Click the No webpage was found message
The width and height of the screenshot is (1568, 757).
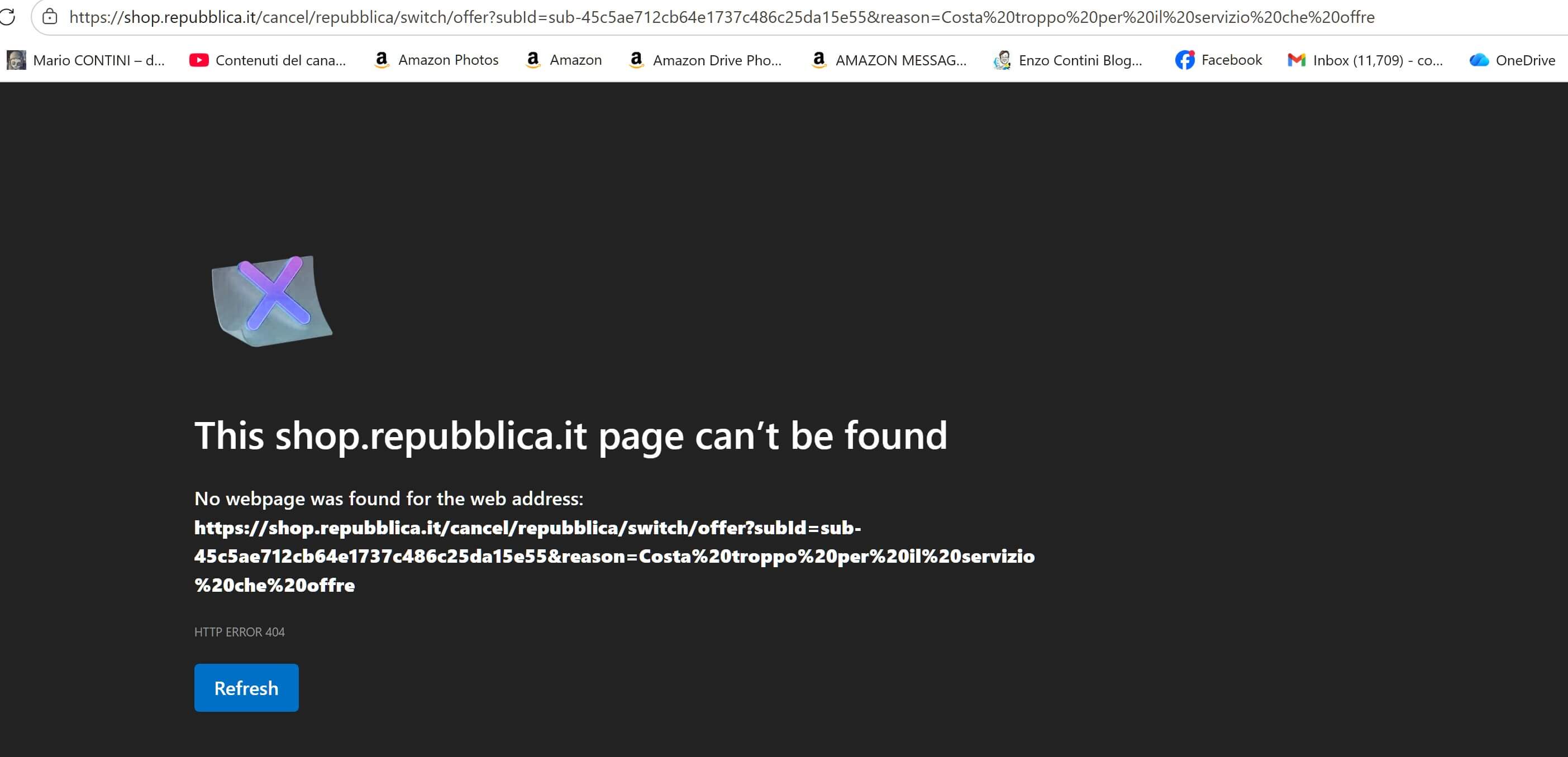388,499
